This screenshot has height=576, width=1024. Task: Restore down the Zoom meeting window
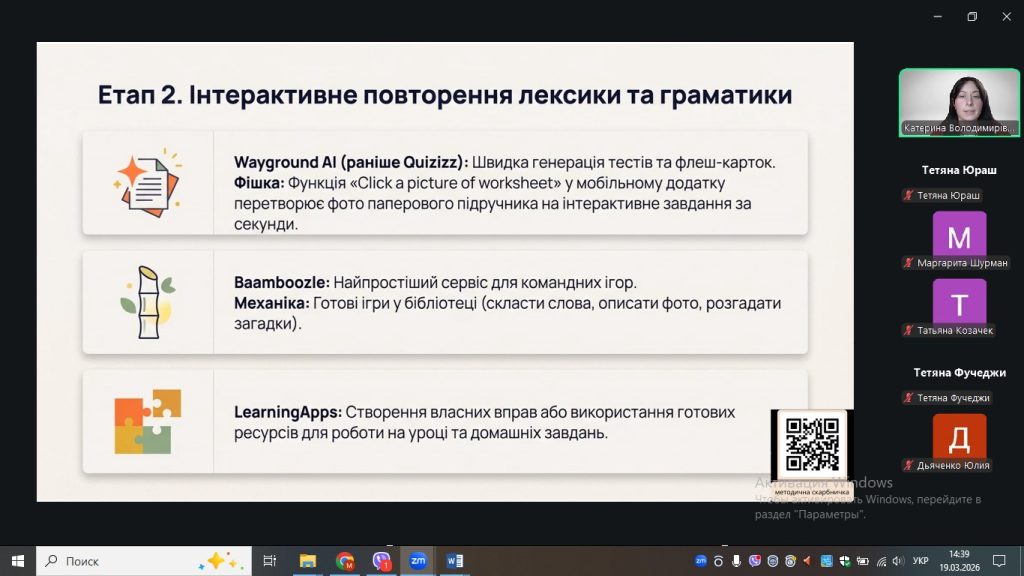[971, 16]
